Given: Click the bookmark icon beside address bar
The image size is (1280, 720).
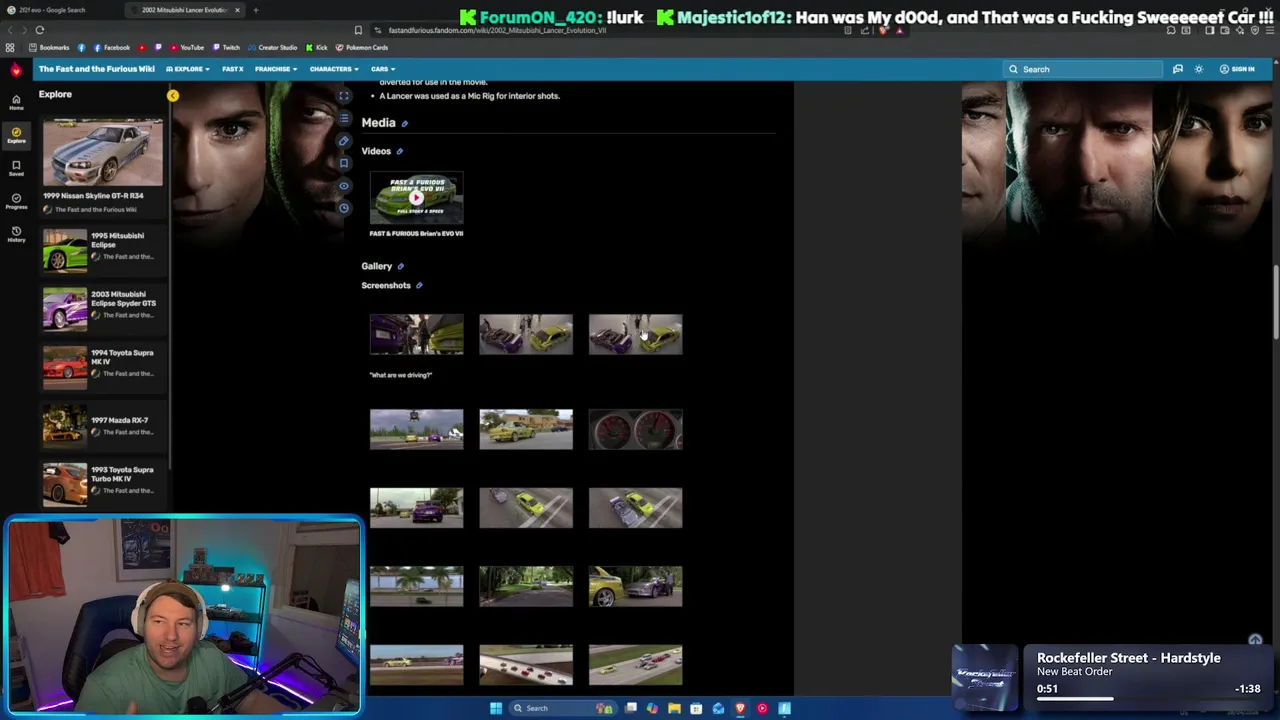Looking at the screenshot, I should tap(358, 30).
